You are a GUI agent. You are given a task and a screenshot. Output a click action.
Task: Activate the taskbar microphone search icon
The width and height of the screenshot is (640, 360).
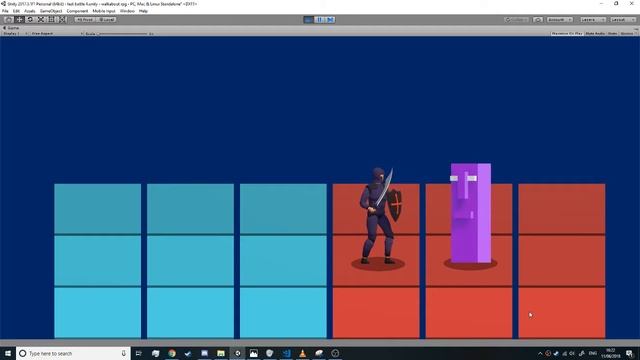124,353
